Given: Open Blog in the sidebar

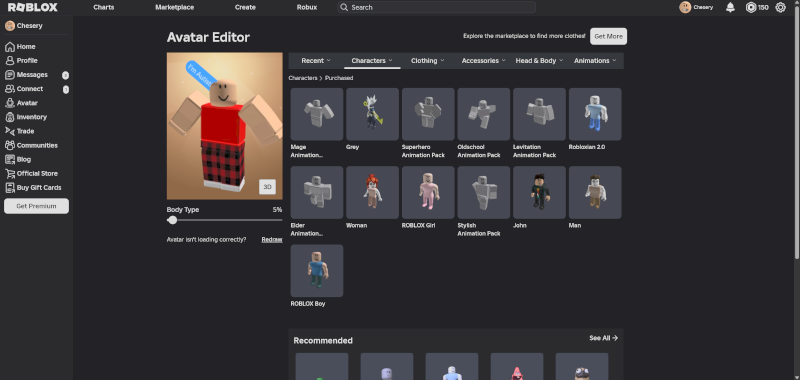Looking at the screenshot, I should coord(18,159).
